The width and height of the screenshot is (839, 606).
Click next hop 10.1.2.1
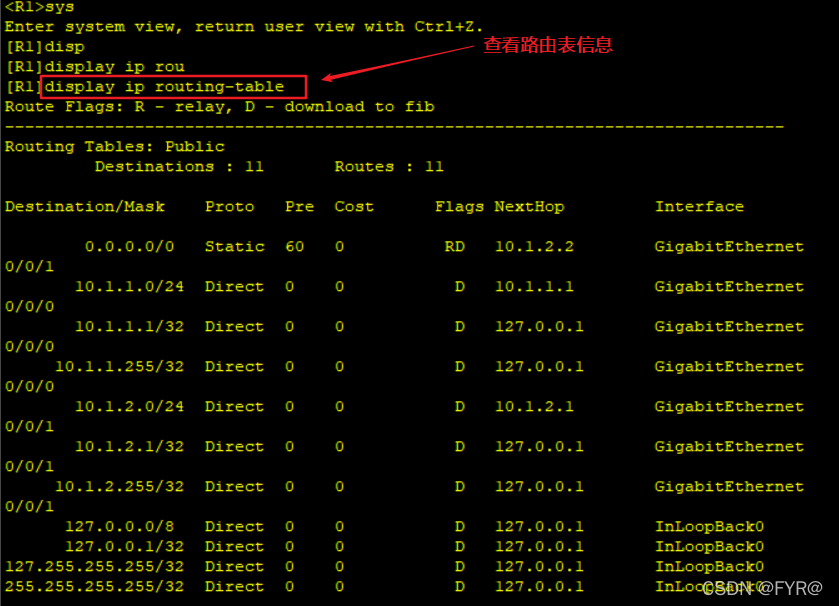pyautogui.click(x=534, y=407)
